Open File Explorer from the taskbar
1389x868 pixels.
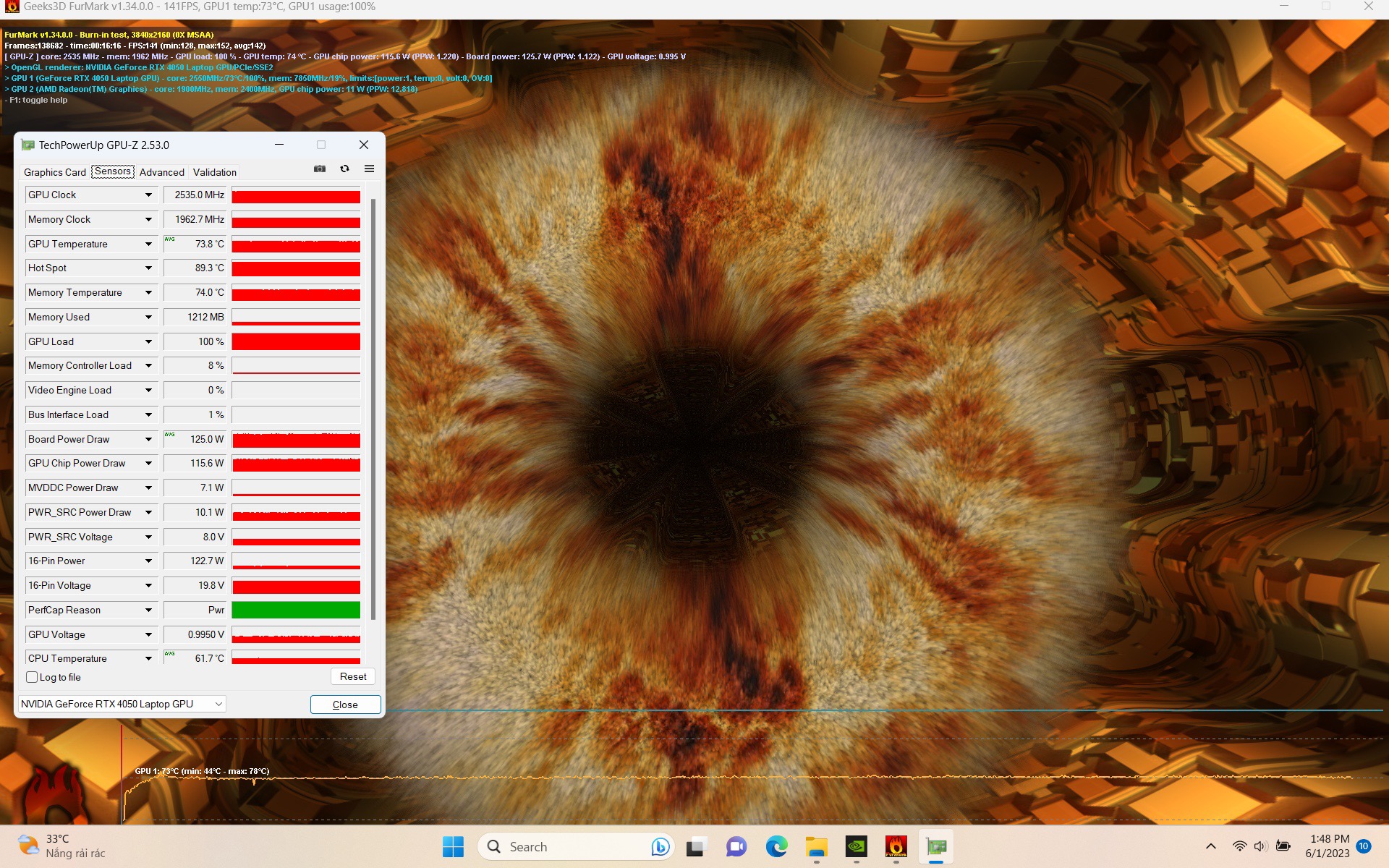tap(817, 846)
